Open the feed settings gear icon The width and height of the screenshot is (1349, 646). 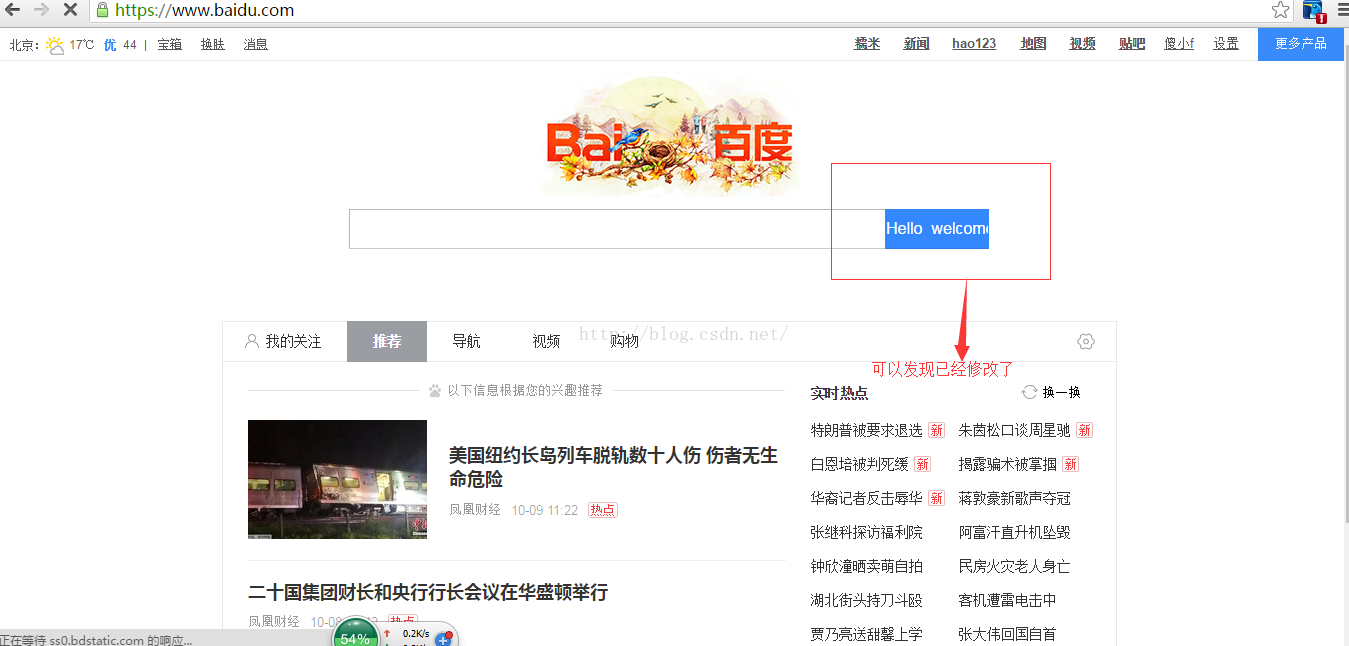(x=1086, y=341)
